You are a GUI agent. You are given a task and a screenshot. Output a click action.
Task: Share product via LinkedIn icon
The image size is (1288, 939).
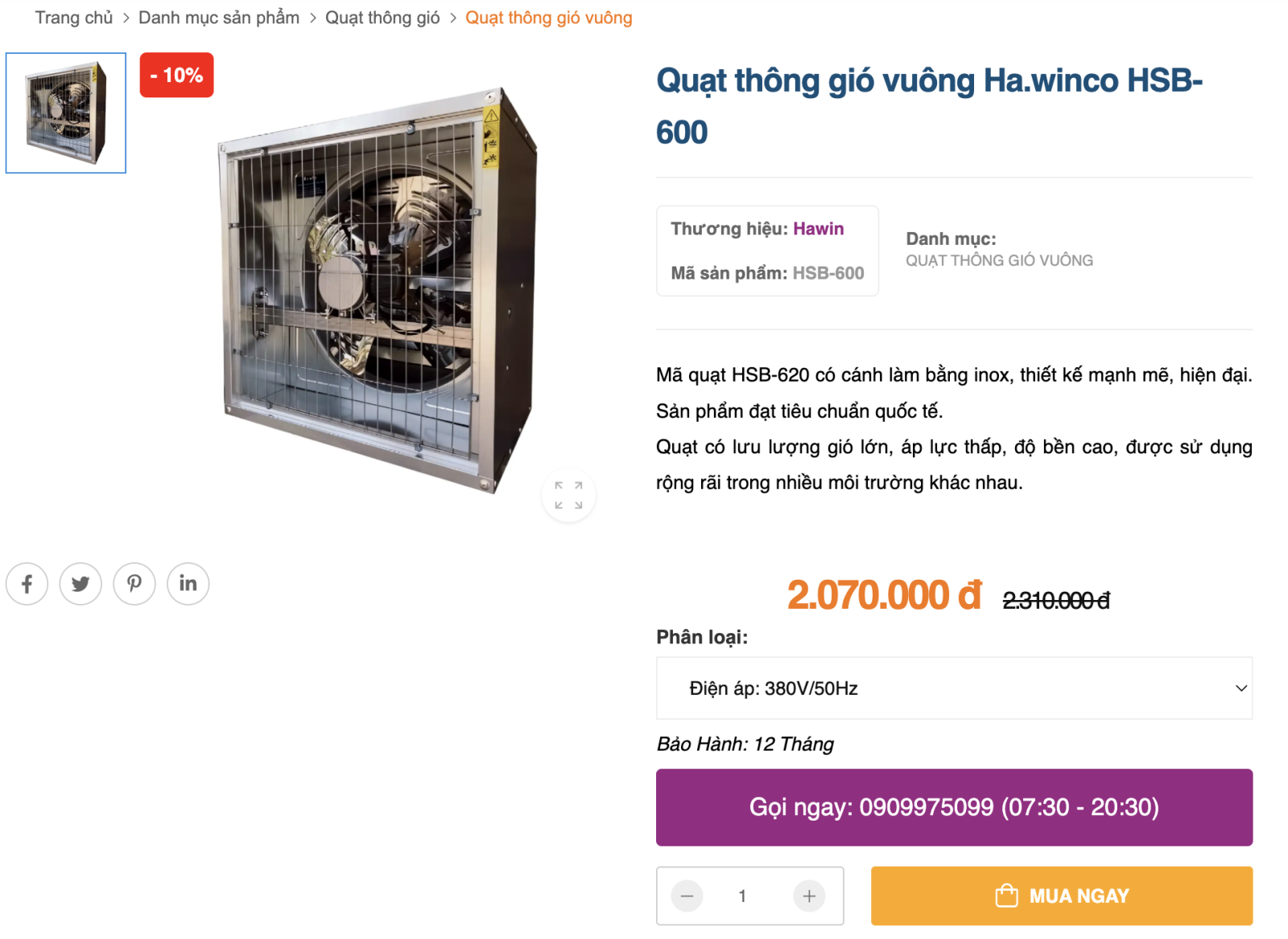pos(188,584)
